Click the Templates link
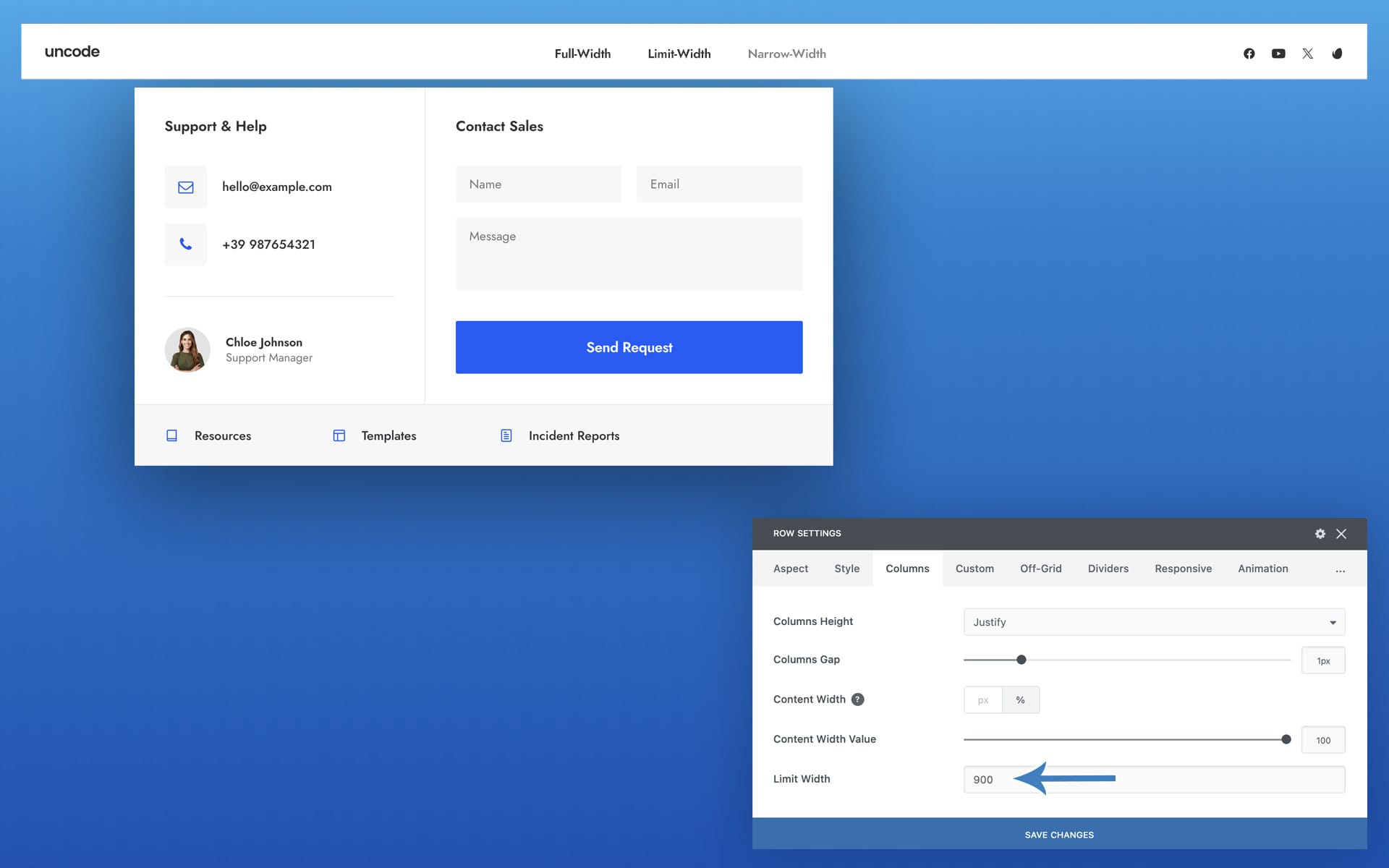1389x868 pixels. point(388,435)
